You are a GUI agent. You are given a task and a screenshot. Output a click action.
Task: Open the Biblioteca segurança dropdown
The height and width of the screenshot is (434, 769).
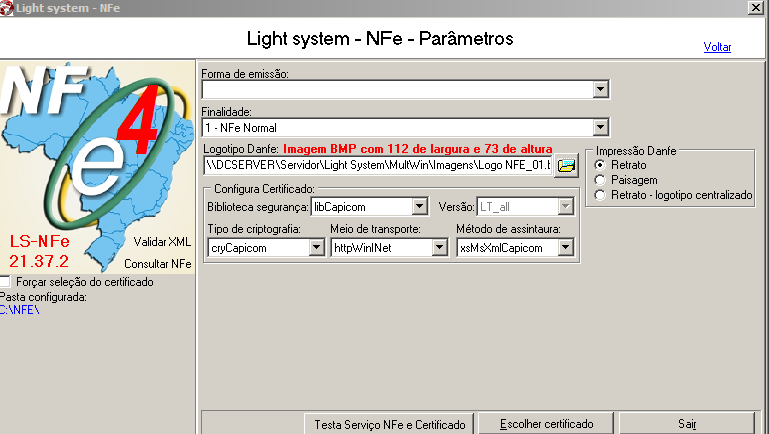pyautogui.click(x=419, y=206)
